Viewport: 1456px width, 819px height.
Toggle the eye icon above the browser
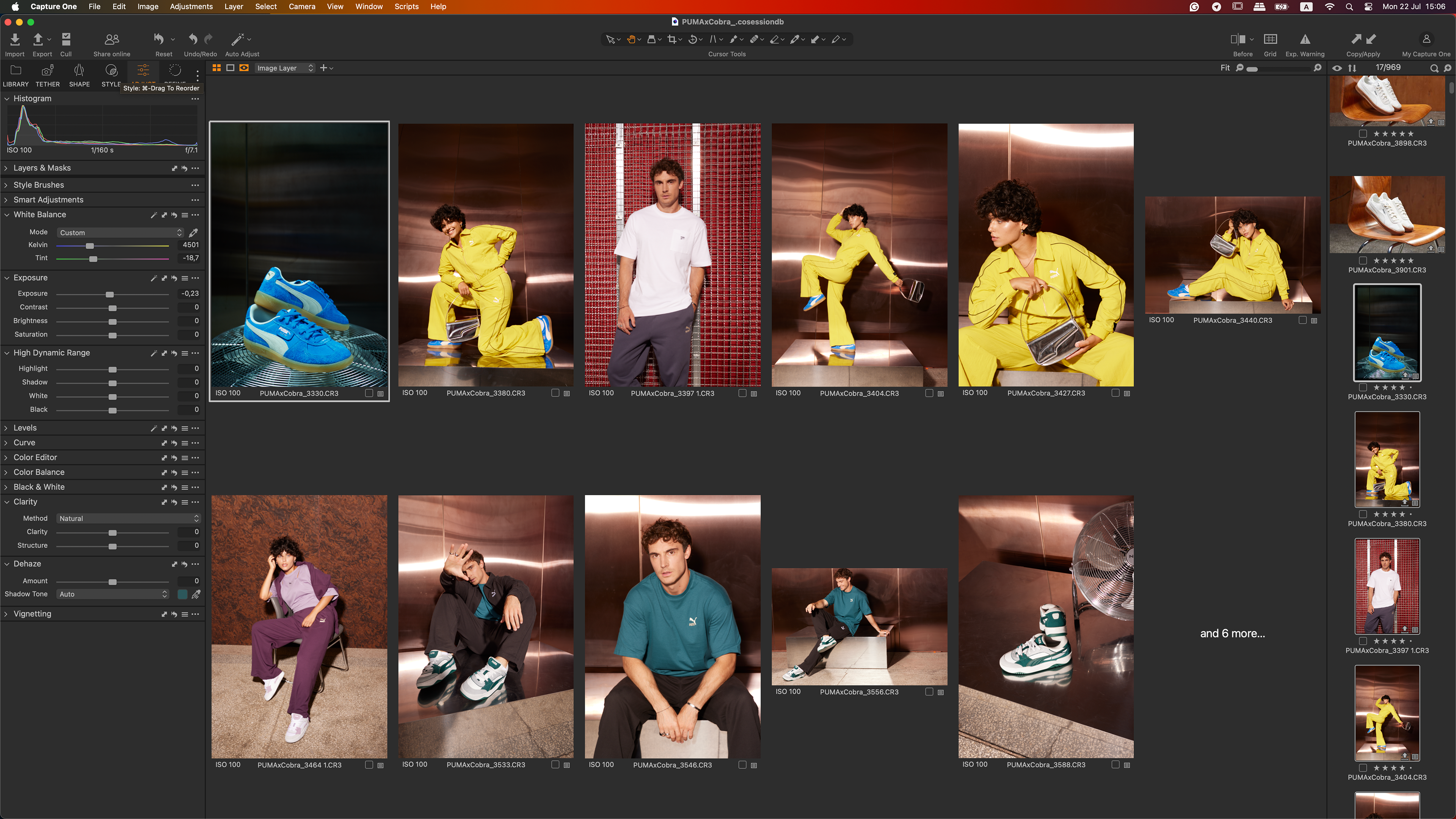click(x=1337, y=68)
